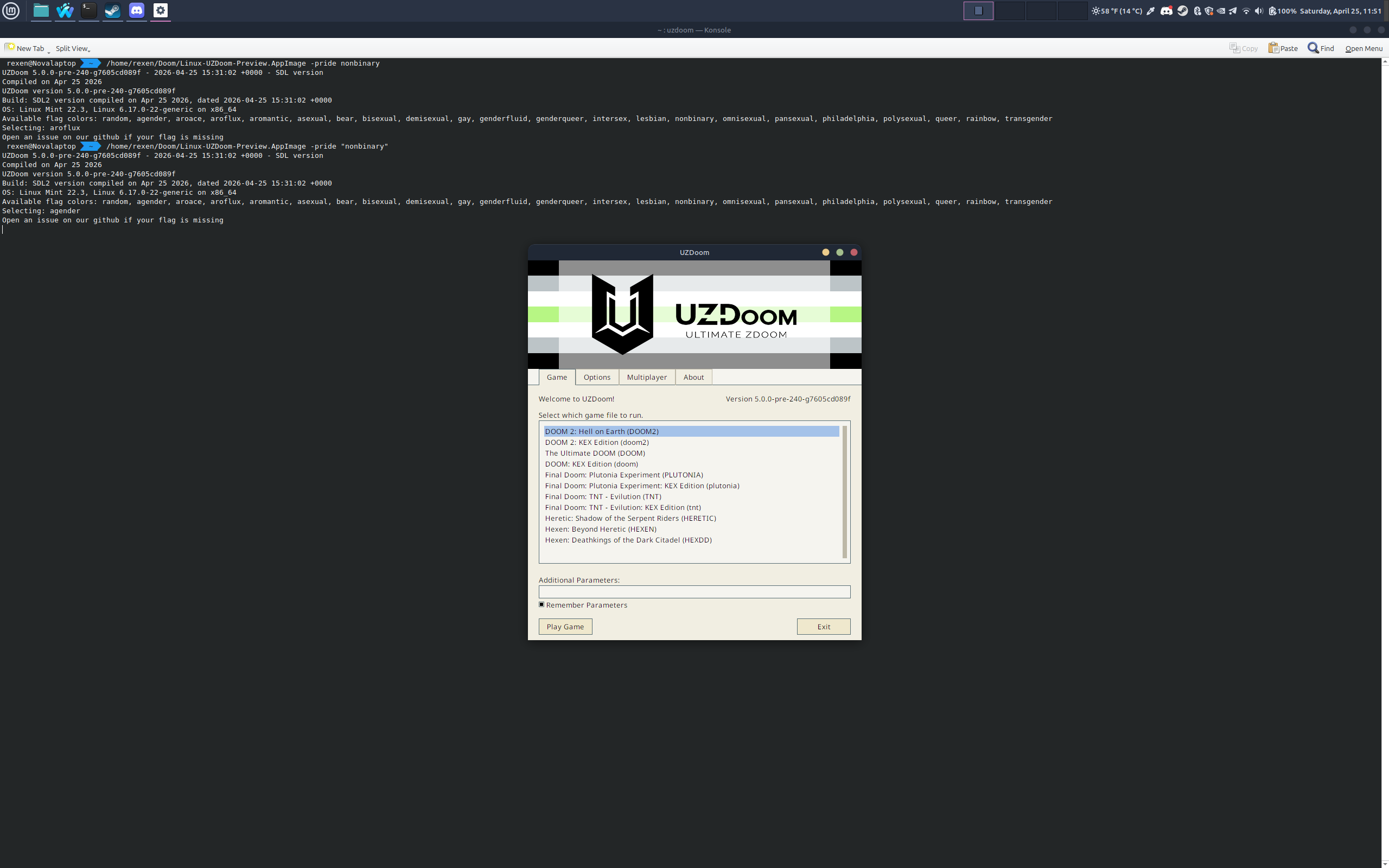Click the Play Game button

point(565,627)
